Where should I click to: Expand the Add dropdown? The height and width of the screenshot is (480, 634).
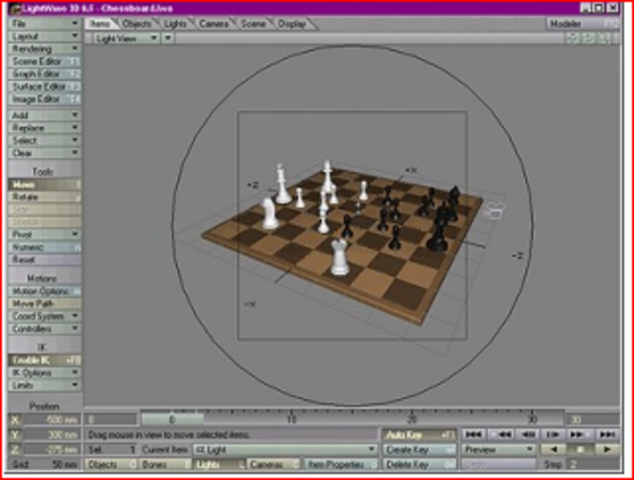44,115
